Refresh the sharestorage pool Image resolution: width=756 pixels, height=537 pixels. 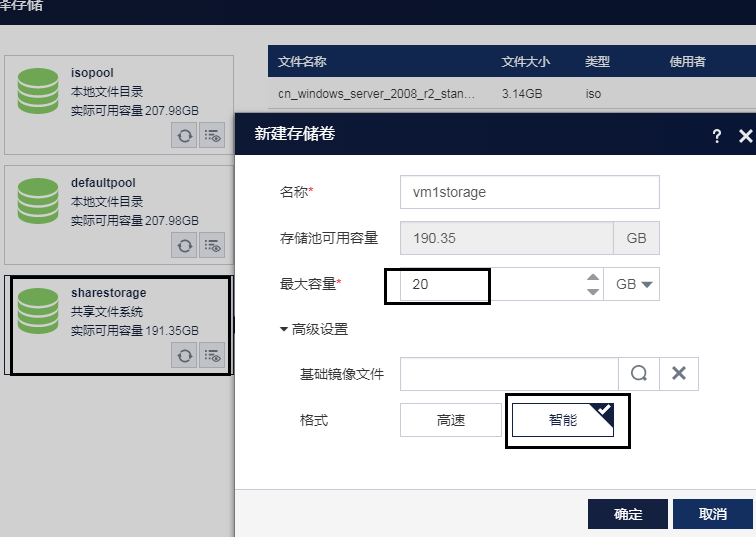coord(184,356)
